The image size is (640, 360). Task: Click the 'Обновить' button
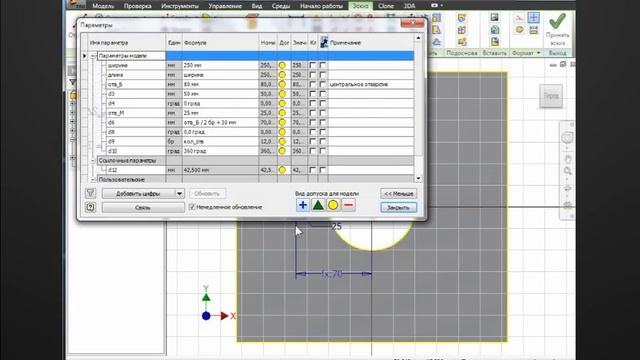tap(207, 193)
